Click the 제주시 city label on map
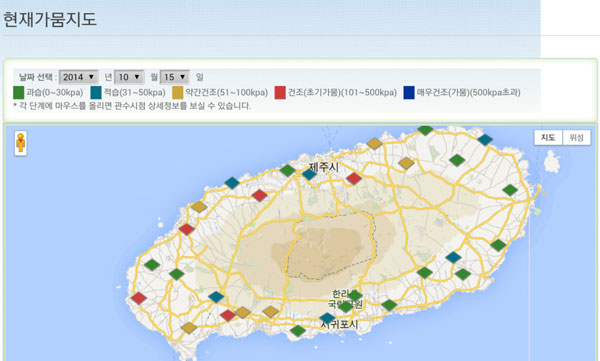The width and height of the screenshot is (600, 361). pos(324,167)
